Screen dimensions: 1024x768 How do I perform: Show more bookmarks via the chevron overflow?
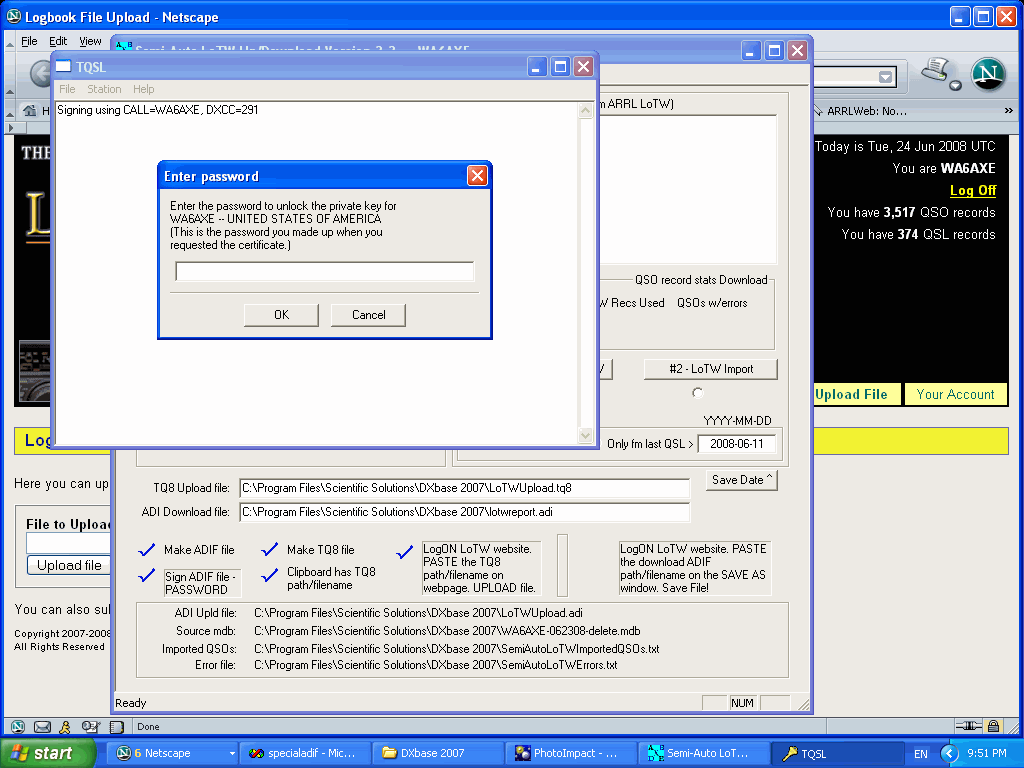click(1009, 110)
